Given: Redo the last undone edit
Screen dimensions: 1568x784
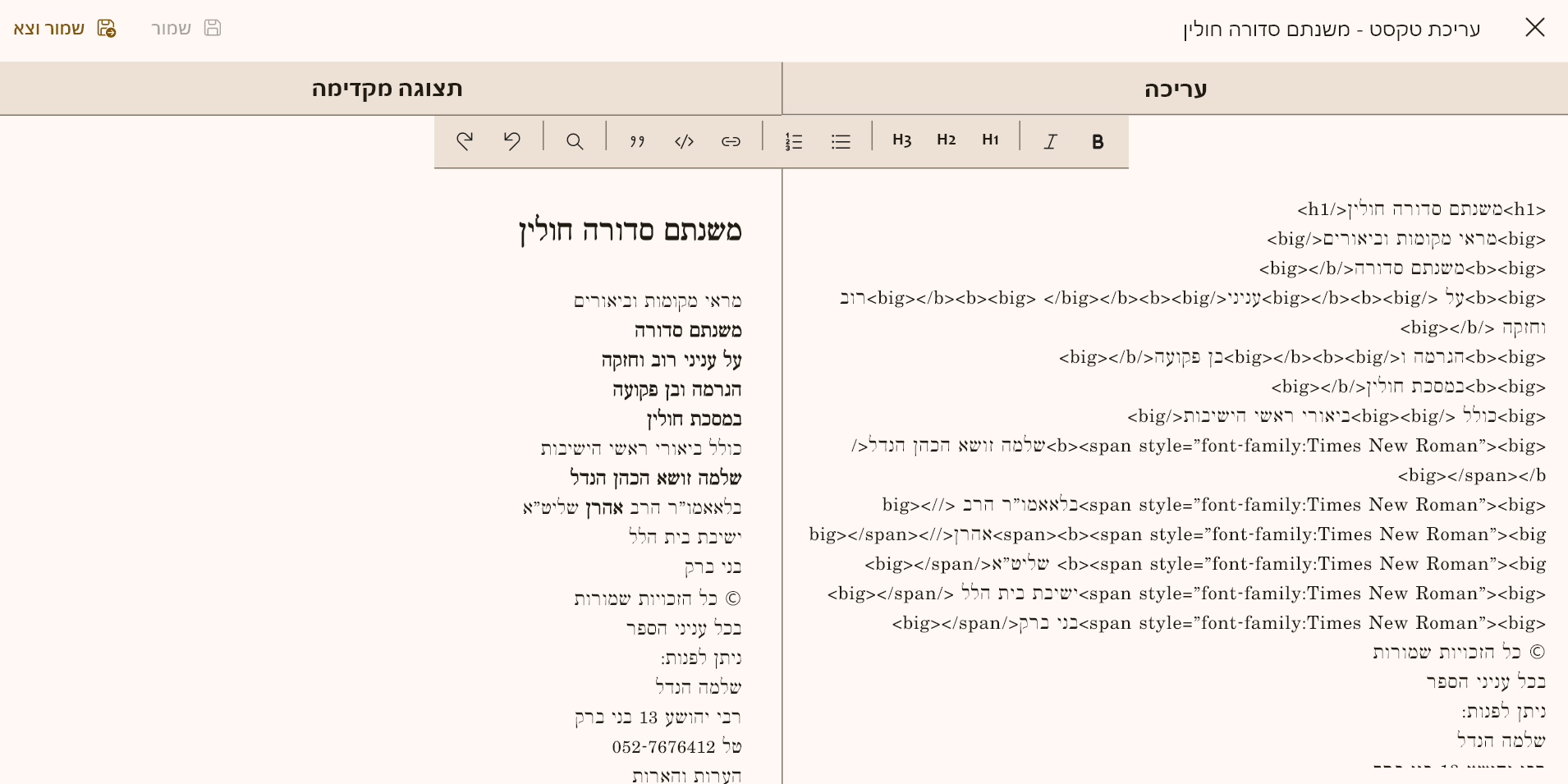Looking at the screenshot, I should click(465, 141).
